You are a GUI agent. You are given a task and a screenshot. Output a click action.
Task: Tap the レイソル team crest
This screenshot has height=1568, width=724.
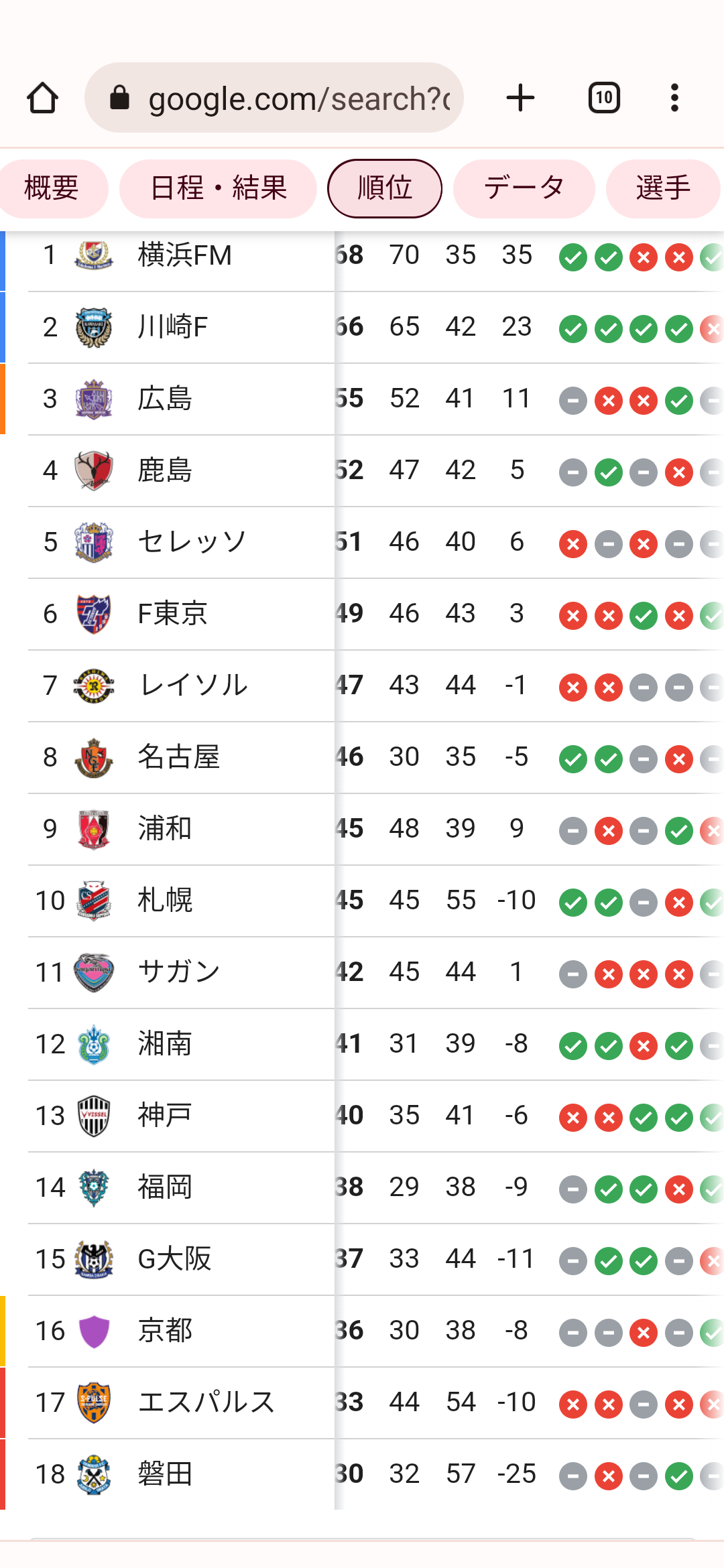pos(94,685)
